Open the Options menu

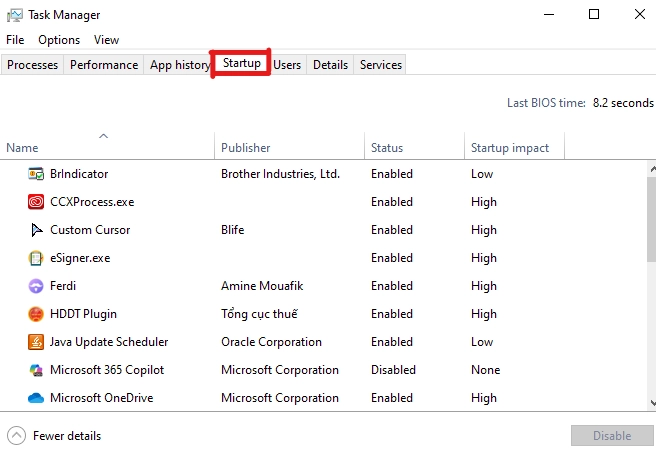[x=59, y=40]
